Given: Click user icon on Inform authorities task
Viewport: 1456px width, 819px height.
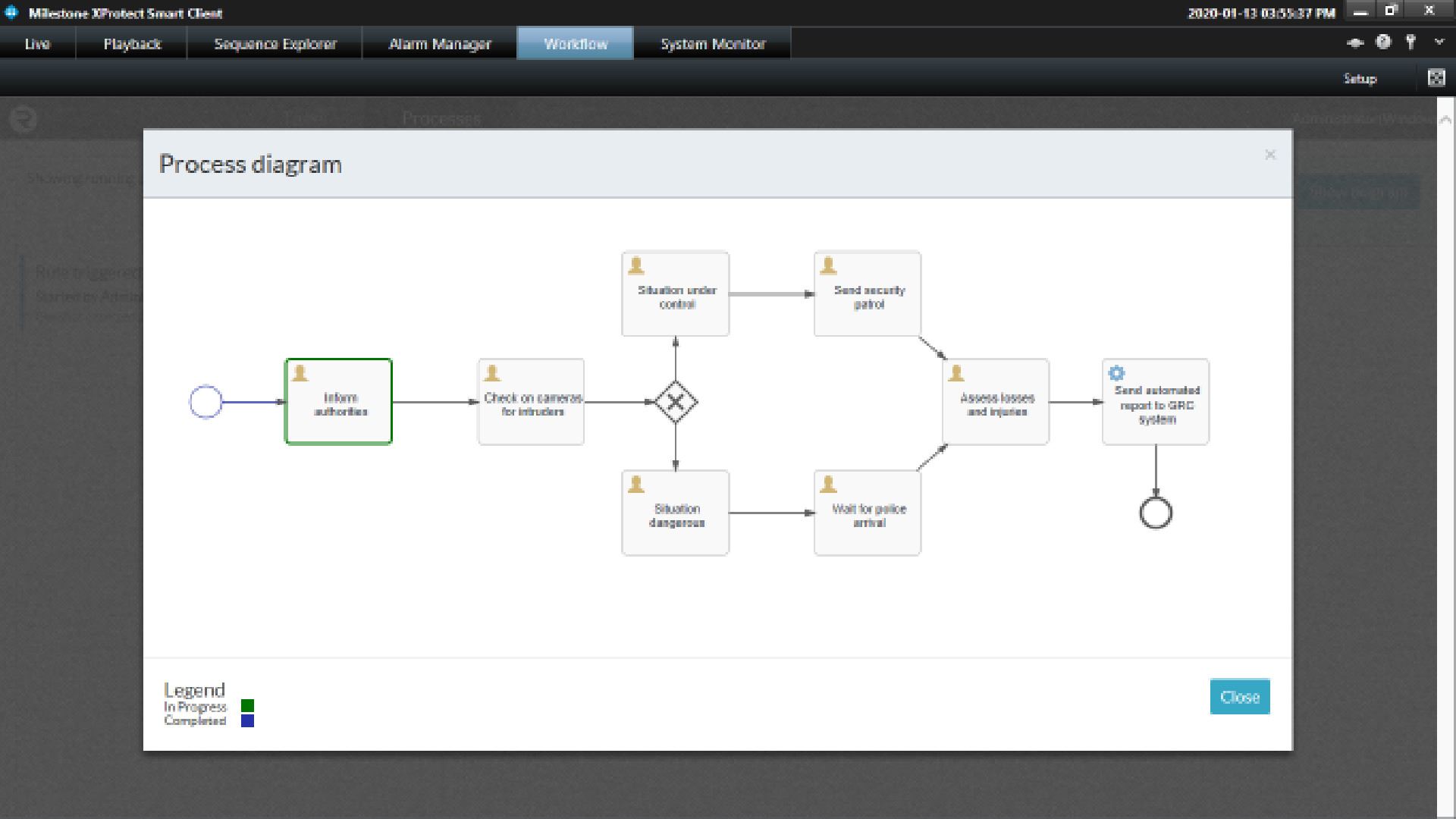Looking at the screenshot, I should [300, 373].
